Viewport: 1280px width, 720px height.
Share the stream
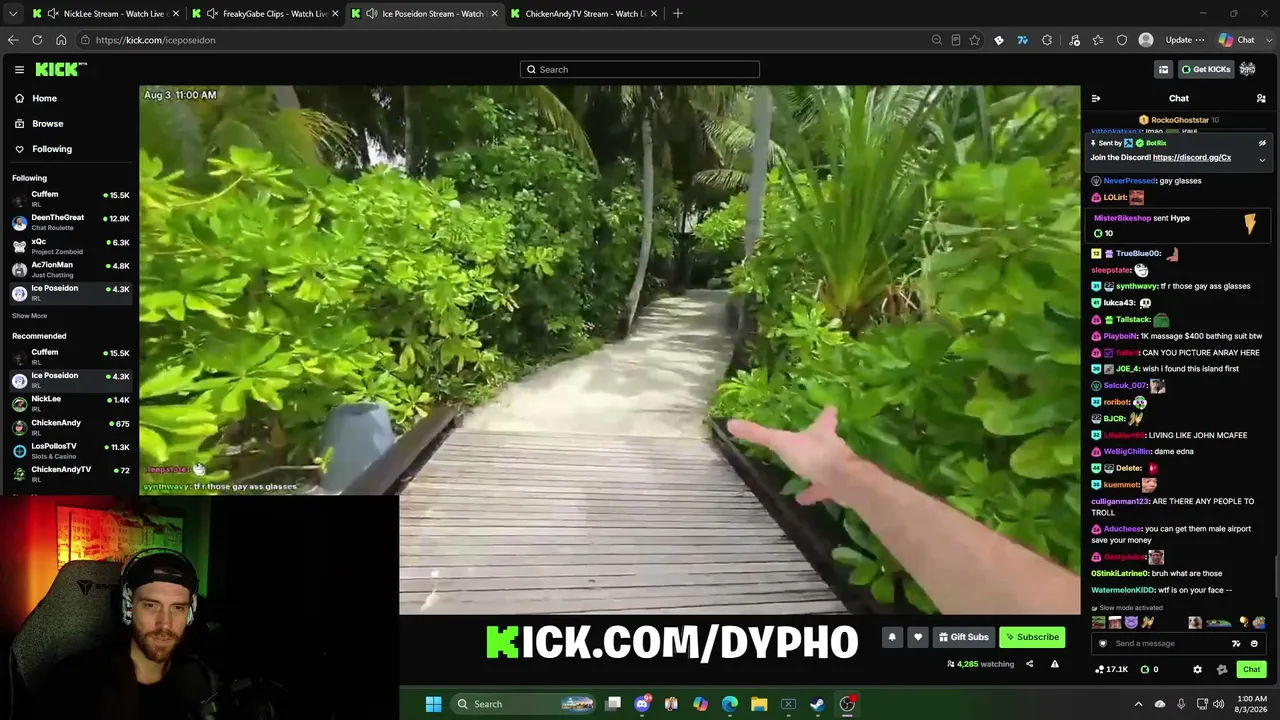click(x=1029, y=664)
